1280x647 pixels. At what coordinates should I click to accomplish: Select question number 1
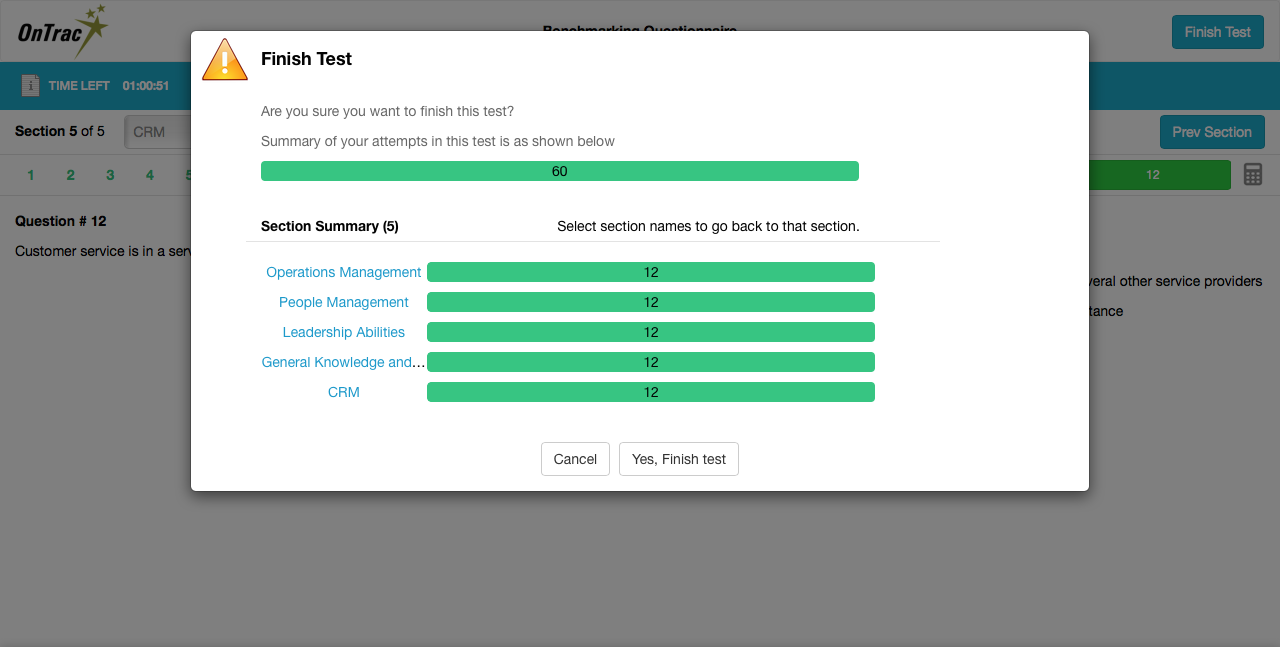coord(31,175)
